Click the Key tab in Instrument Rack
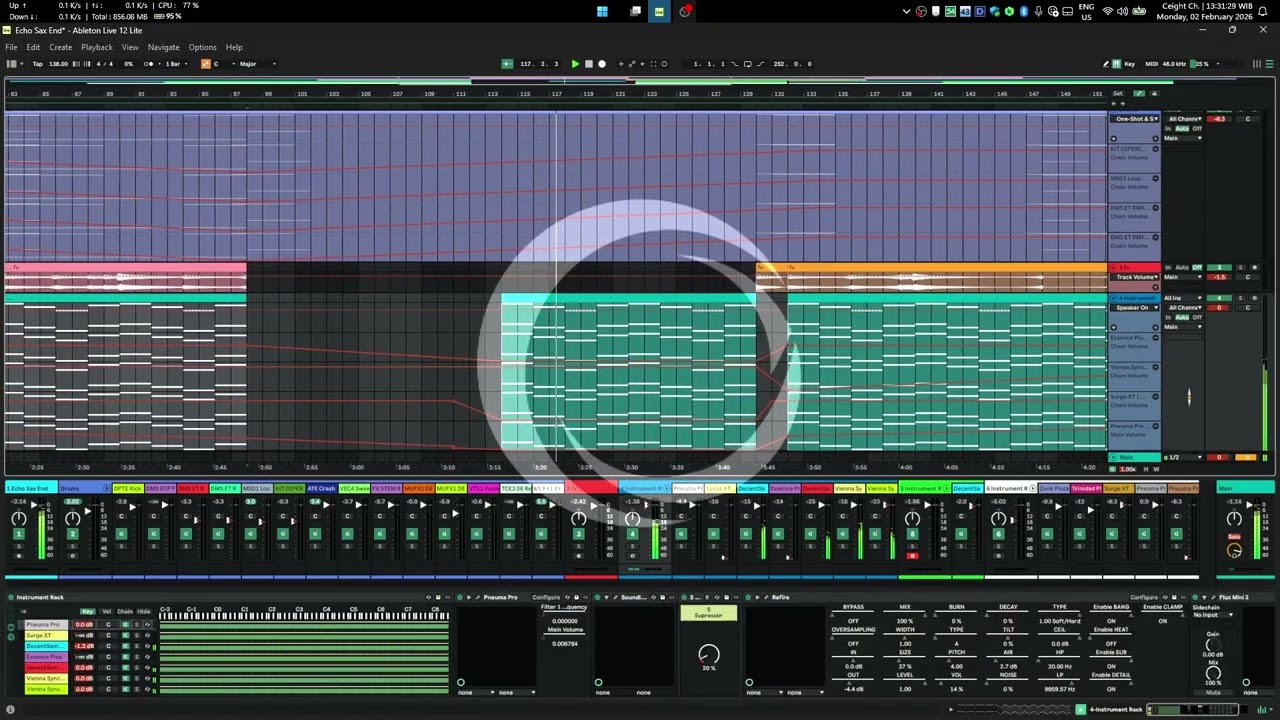 tap(88, 611)
